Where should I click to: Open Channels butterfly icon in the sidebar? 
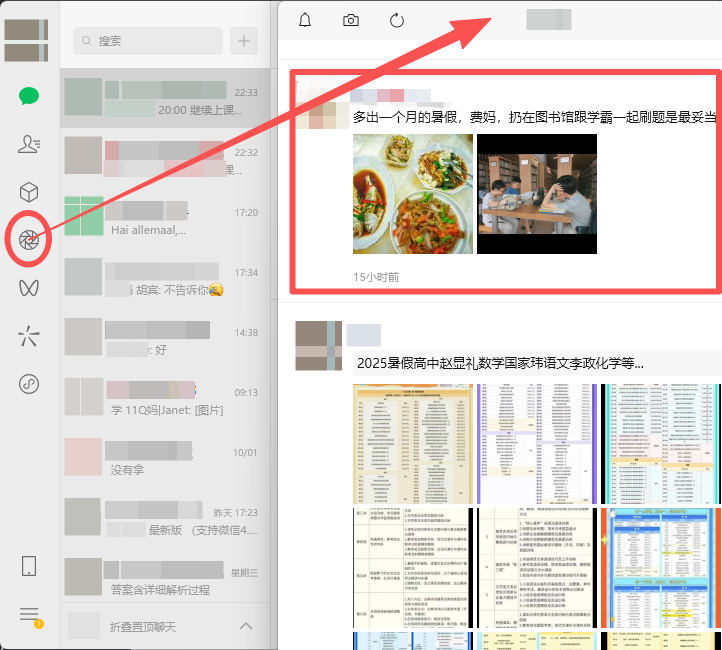click(x=29, y=288)
